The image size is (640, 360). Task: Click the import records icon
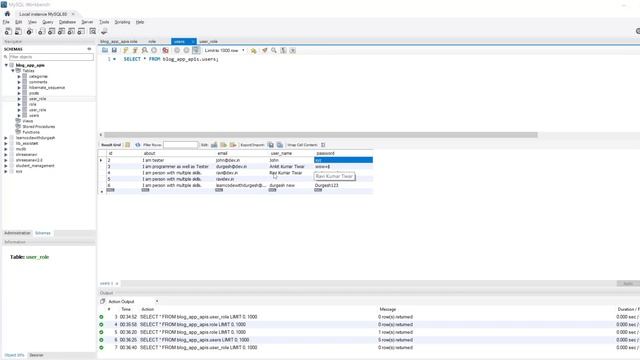click(280, 145)
